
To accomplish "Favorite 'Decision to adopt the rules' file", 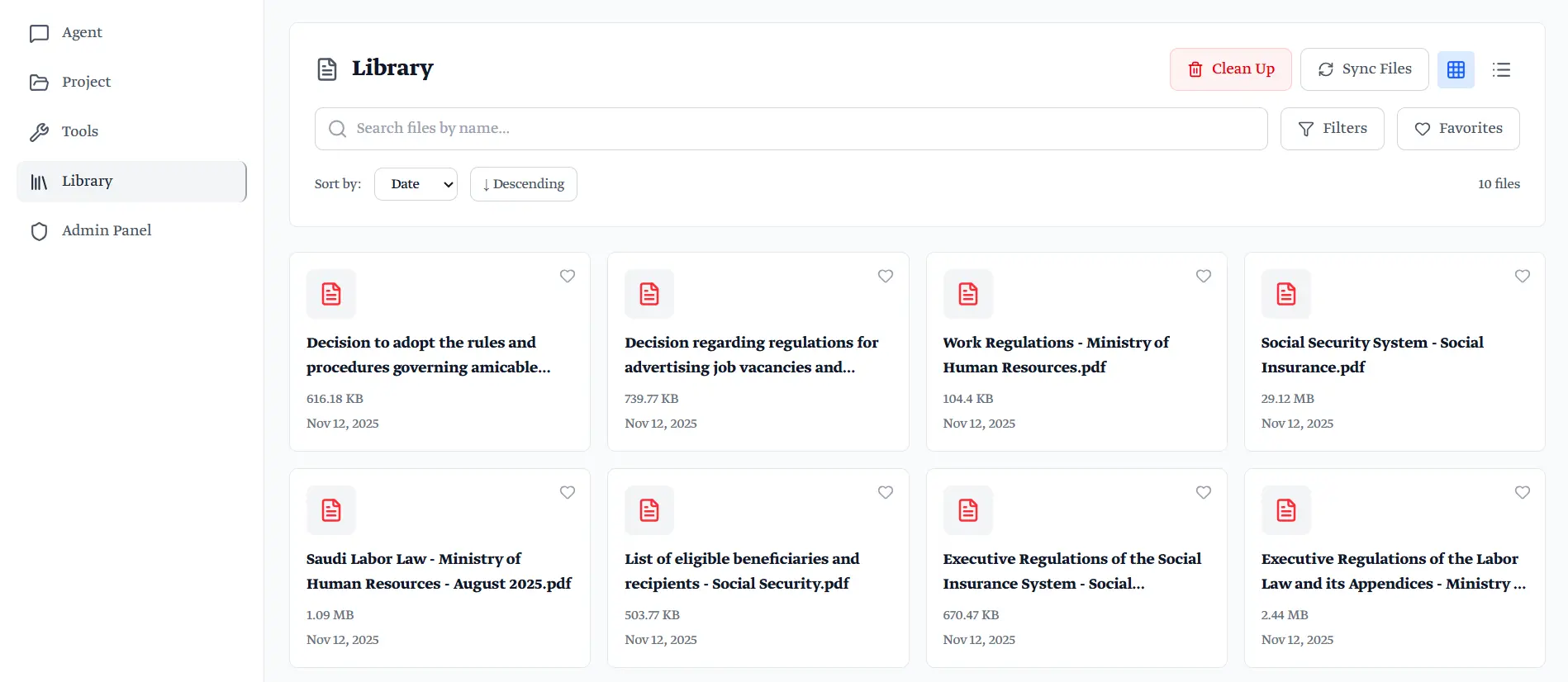I will click(568, 276).
